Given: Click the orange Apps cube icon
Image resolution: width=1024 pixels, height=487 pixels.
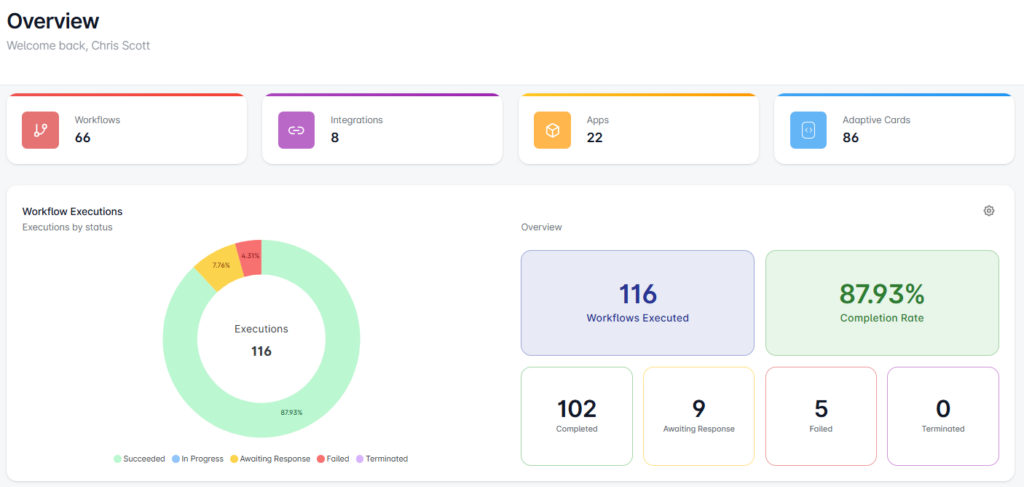Looking at the screenshot, I should [x=552, y=130].
